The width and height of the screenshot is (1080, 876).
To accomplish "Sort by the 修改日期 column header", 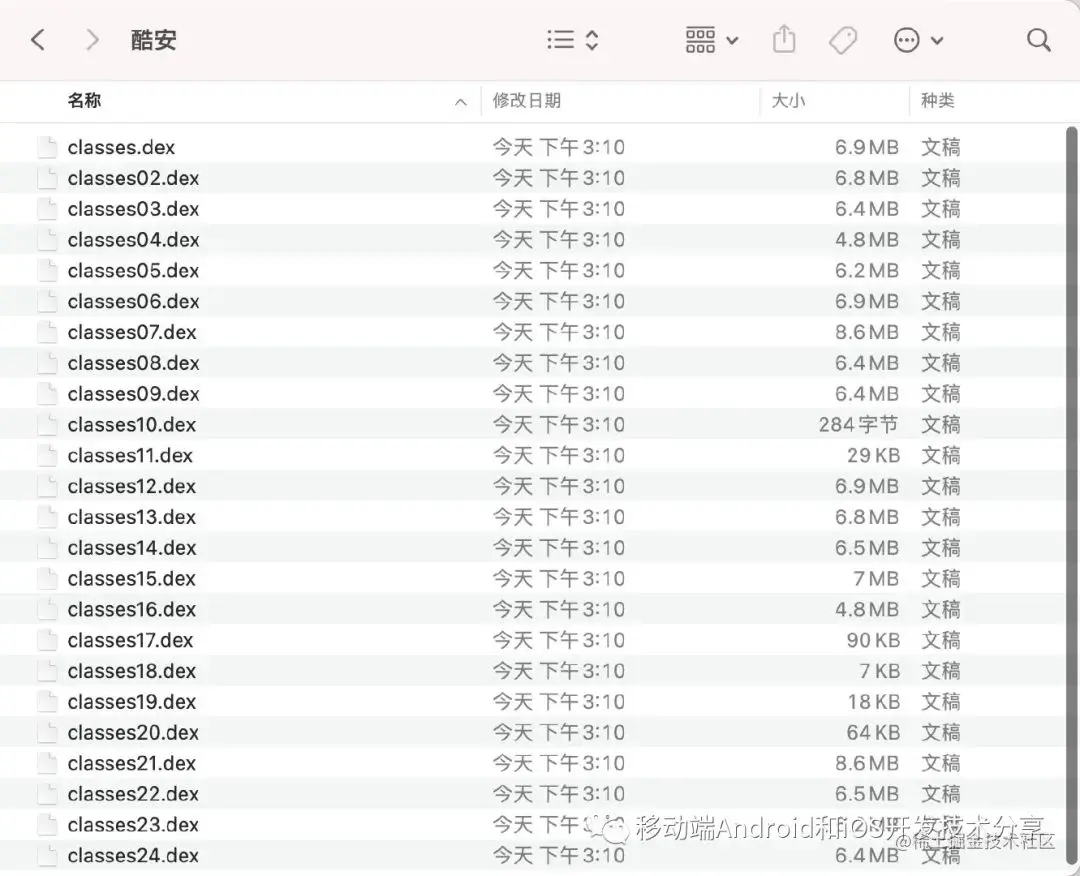I will pyautogui.click(x=526, y=101).
